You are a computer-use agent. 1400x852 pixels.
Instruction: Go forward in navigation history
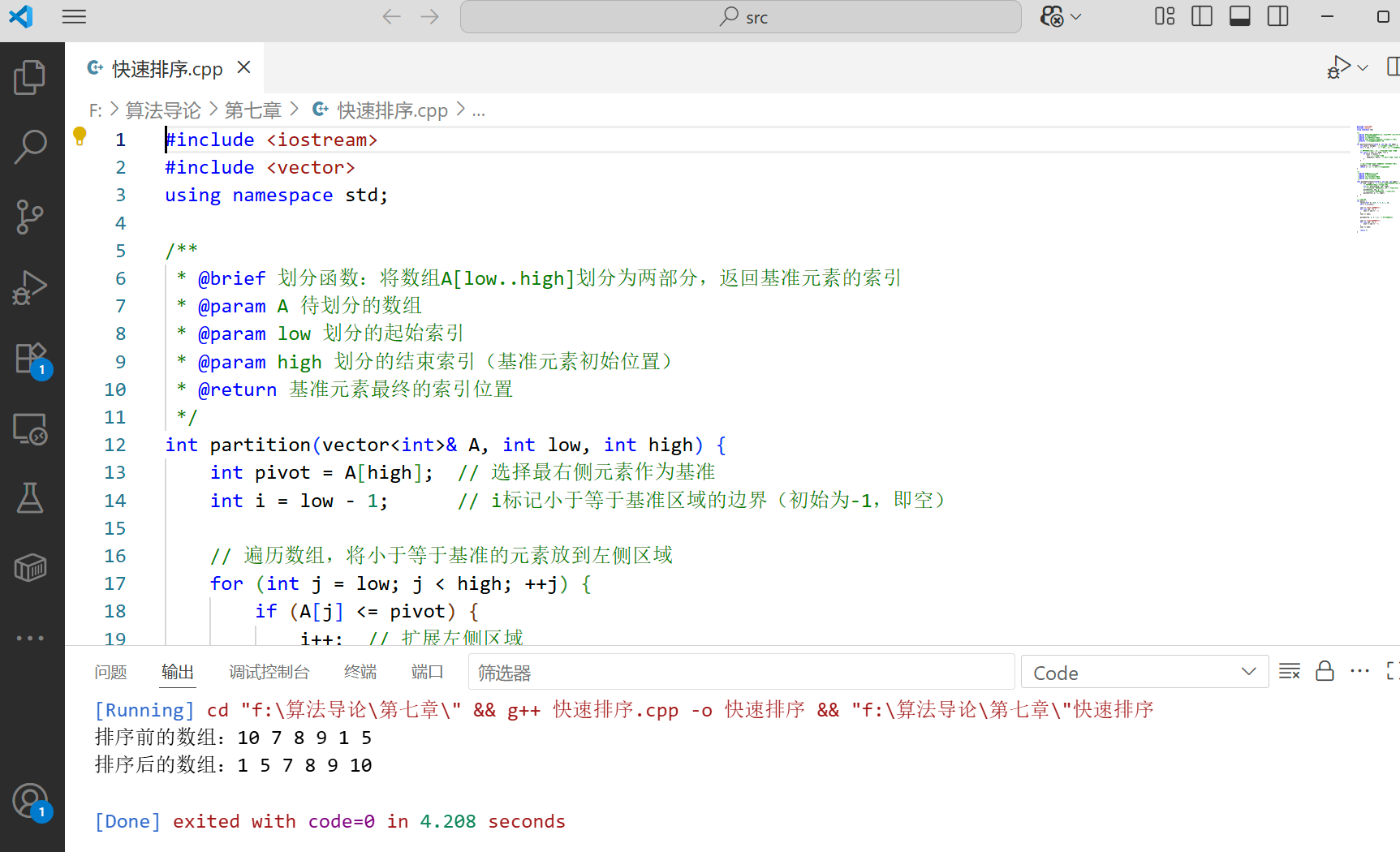coord(430,17)
